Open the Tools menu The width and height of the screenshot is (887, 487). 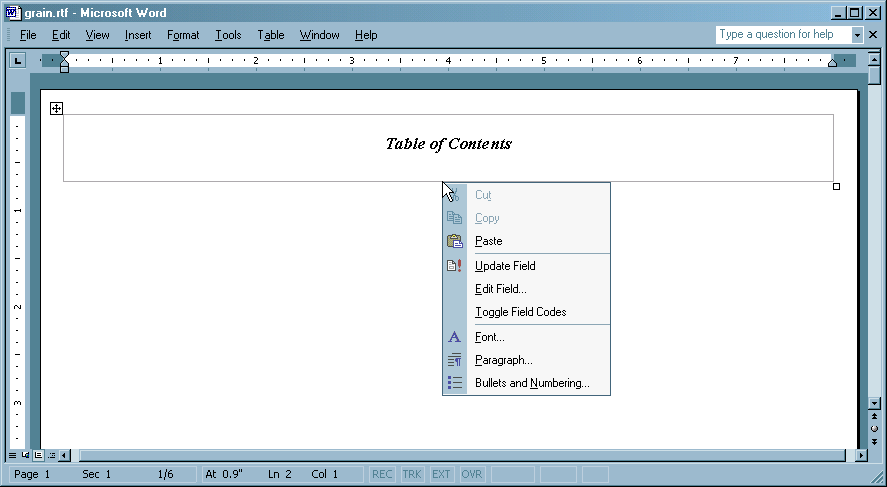click(228, 35)
